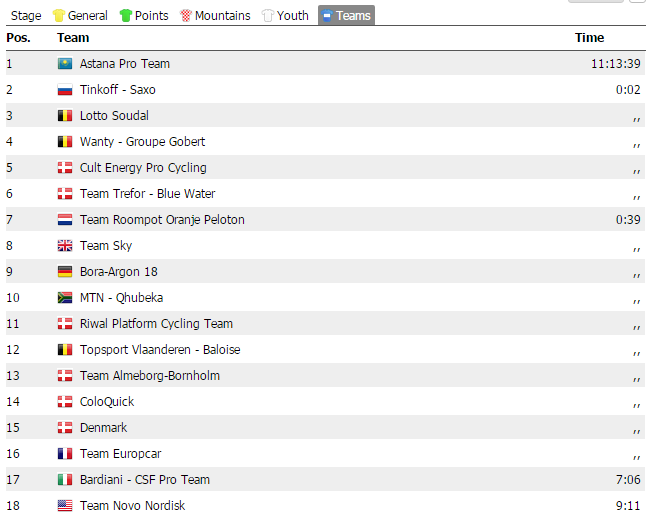Click British flag beside Team Sky

coord(65,246)
